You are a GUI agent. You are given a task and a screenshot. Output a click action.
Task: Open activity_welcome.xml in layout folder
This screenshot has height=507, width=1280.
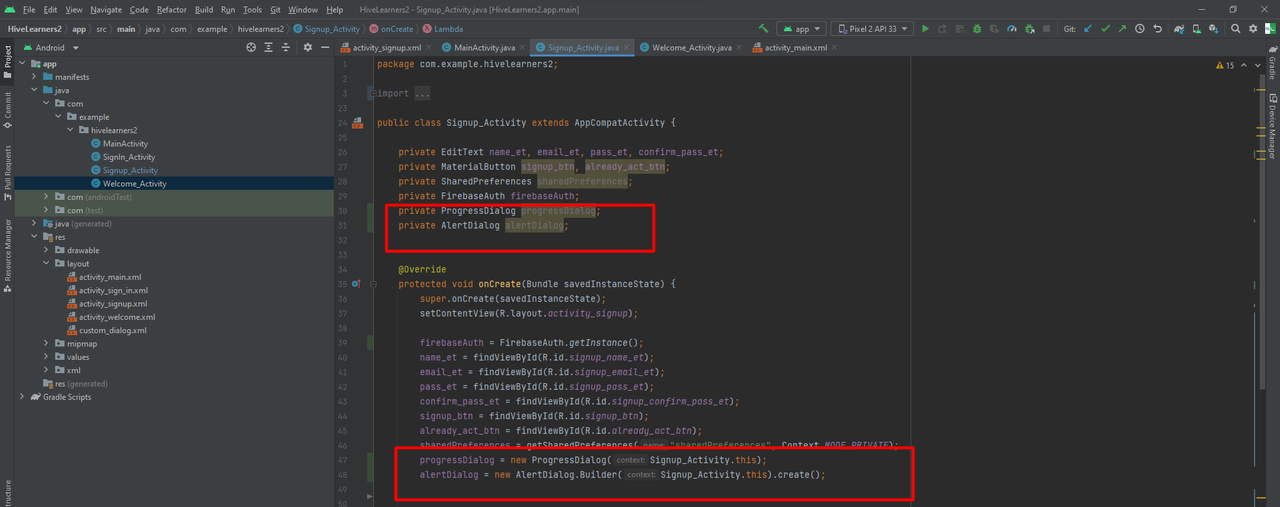pos(116,317)
